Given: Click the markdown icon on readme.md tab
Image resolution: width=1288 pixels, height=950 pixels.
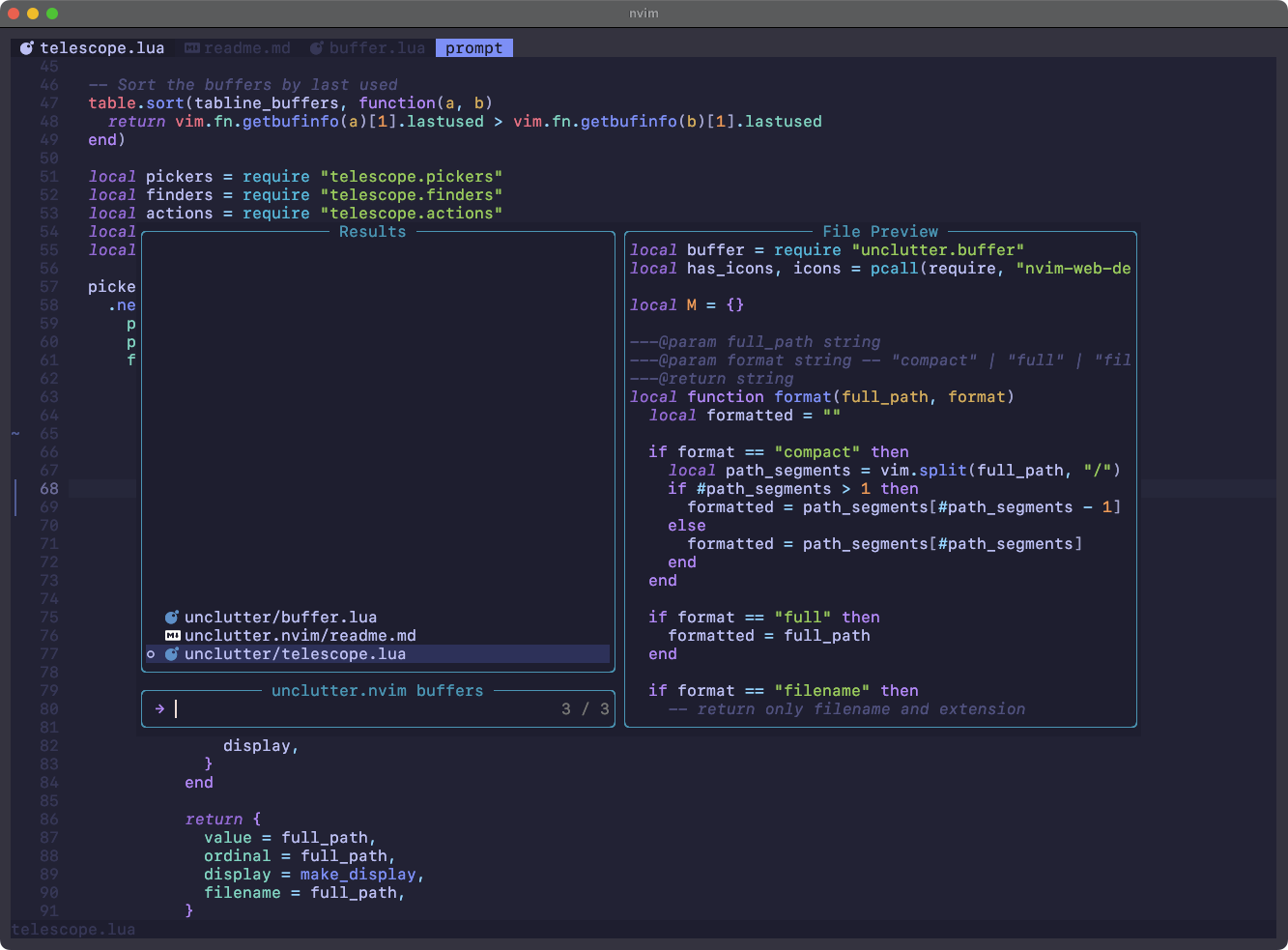Looking at the screenshot, I should (x=192, y=48).
